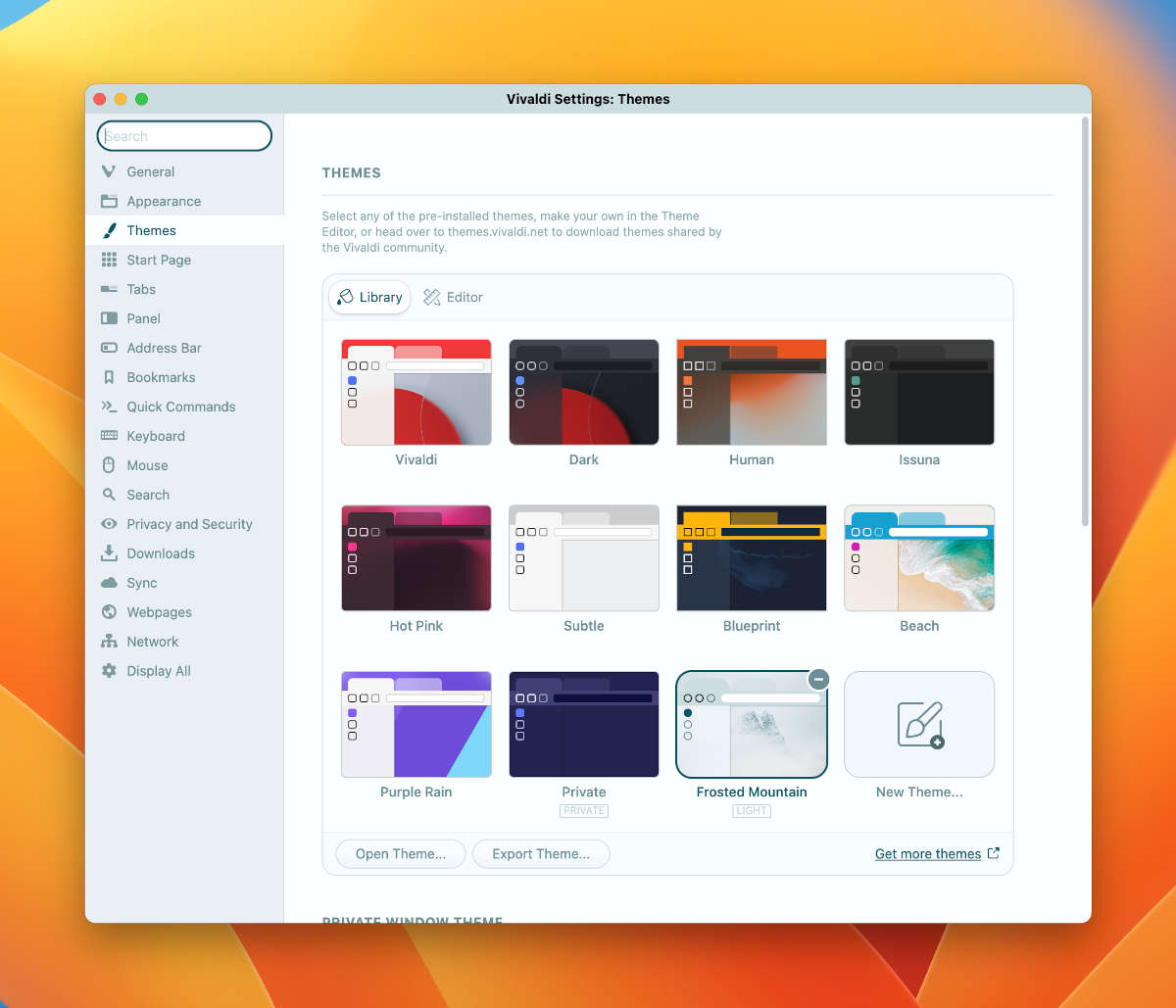Select the Hot Pink theme thumbnail
Screen dimensions: 1176x1008
[416, 558]
